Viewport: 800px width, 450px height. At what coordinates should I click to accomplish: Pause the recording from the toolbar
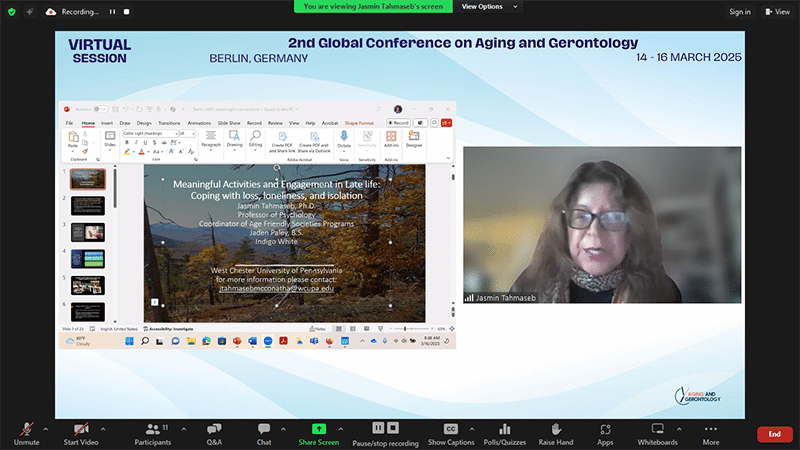coord(379,428)
